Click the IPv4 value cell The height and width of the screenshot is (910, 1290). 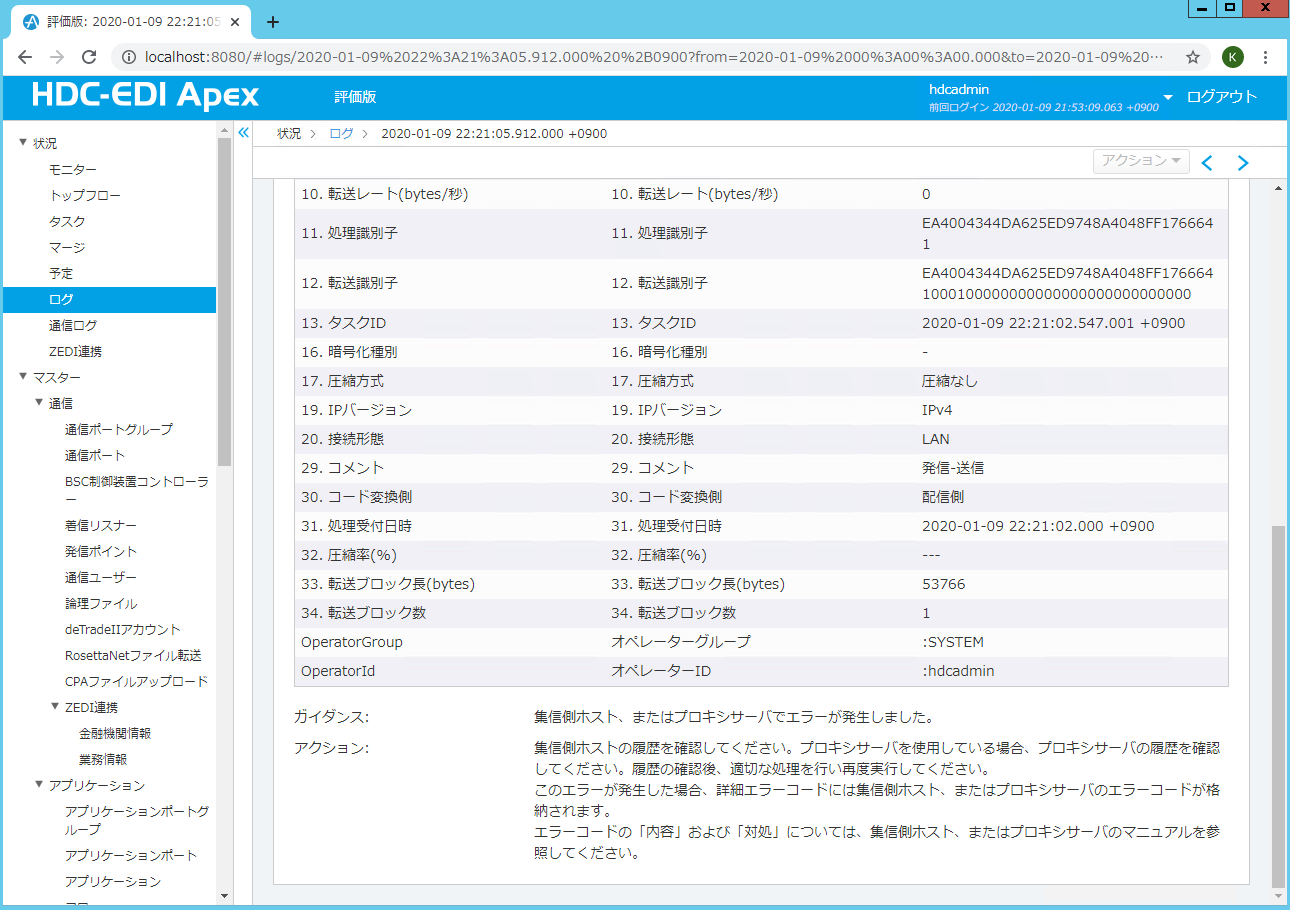point(937,410)
